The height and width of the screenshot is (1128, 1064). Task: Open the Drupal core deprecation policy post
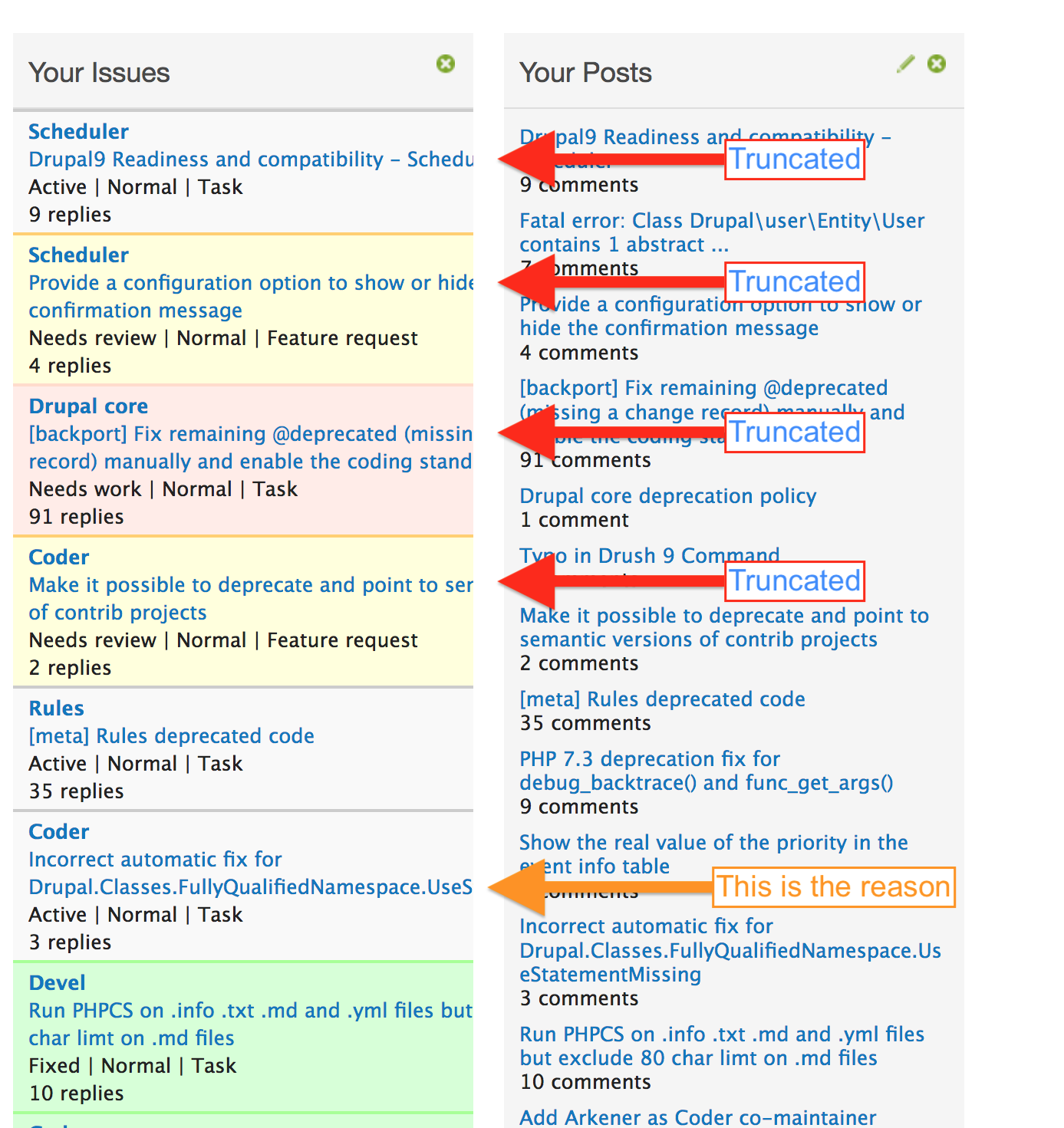667,496
